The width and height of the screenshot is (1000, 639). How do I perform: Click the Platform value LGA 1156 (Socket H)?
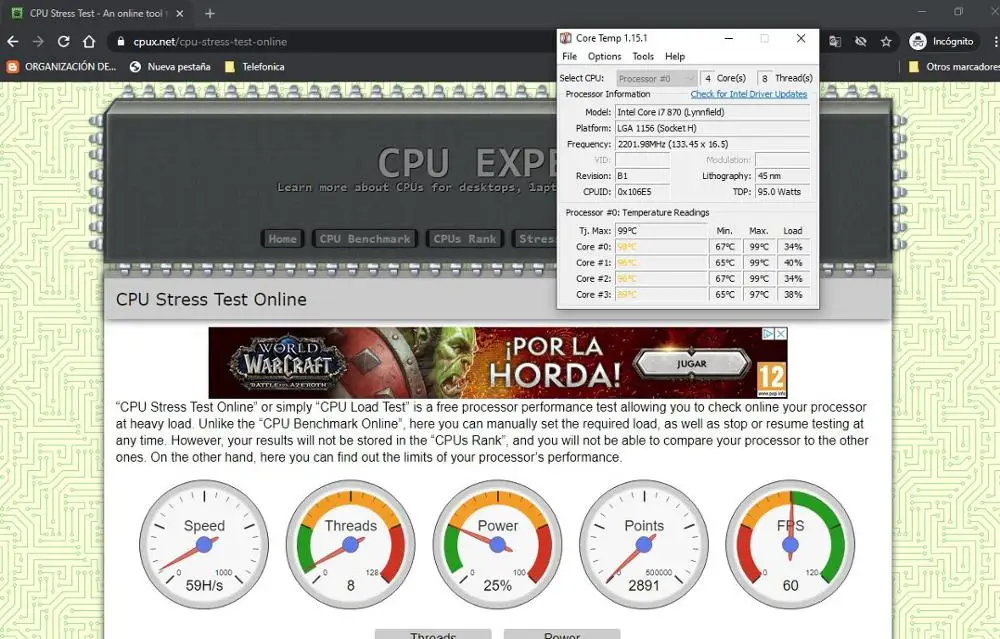[x=712, y=128]
